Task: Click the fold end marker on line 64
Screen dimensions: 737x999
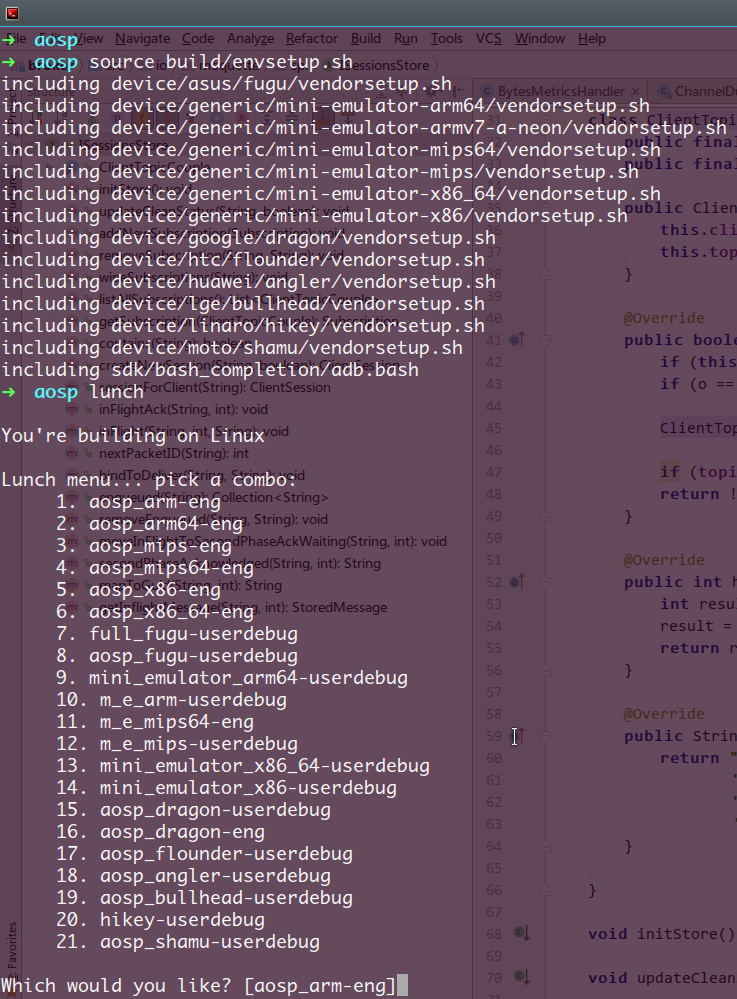Action: pos(546,846)
